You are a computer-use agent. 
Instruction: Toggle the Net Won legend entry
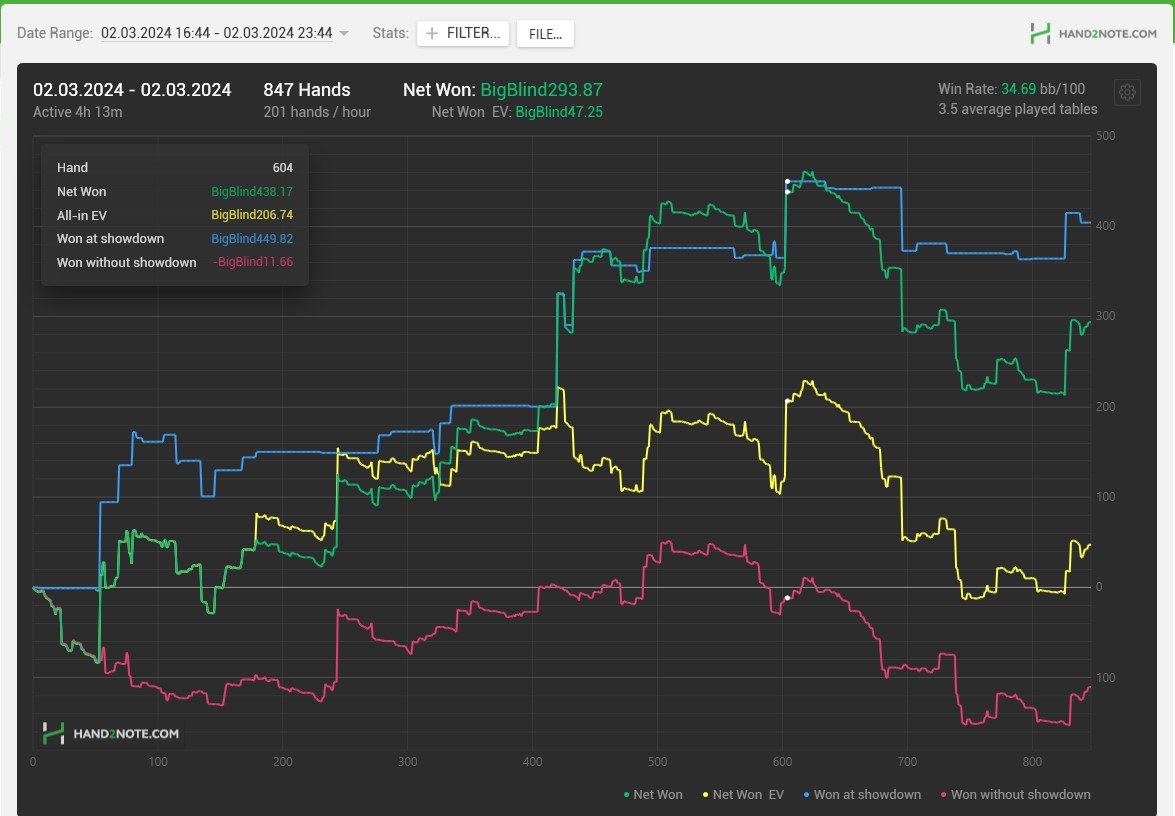tap(653, 794)
